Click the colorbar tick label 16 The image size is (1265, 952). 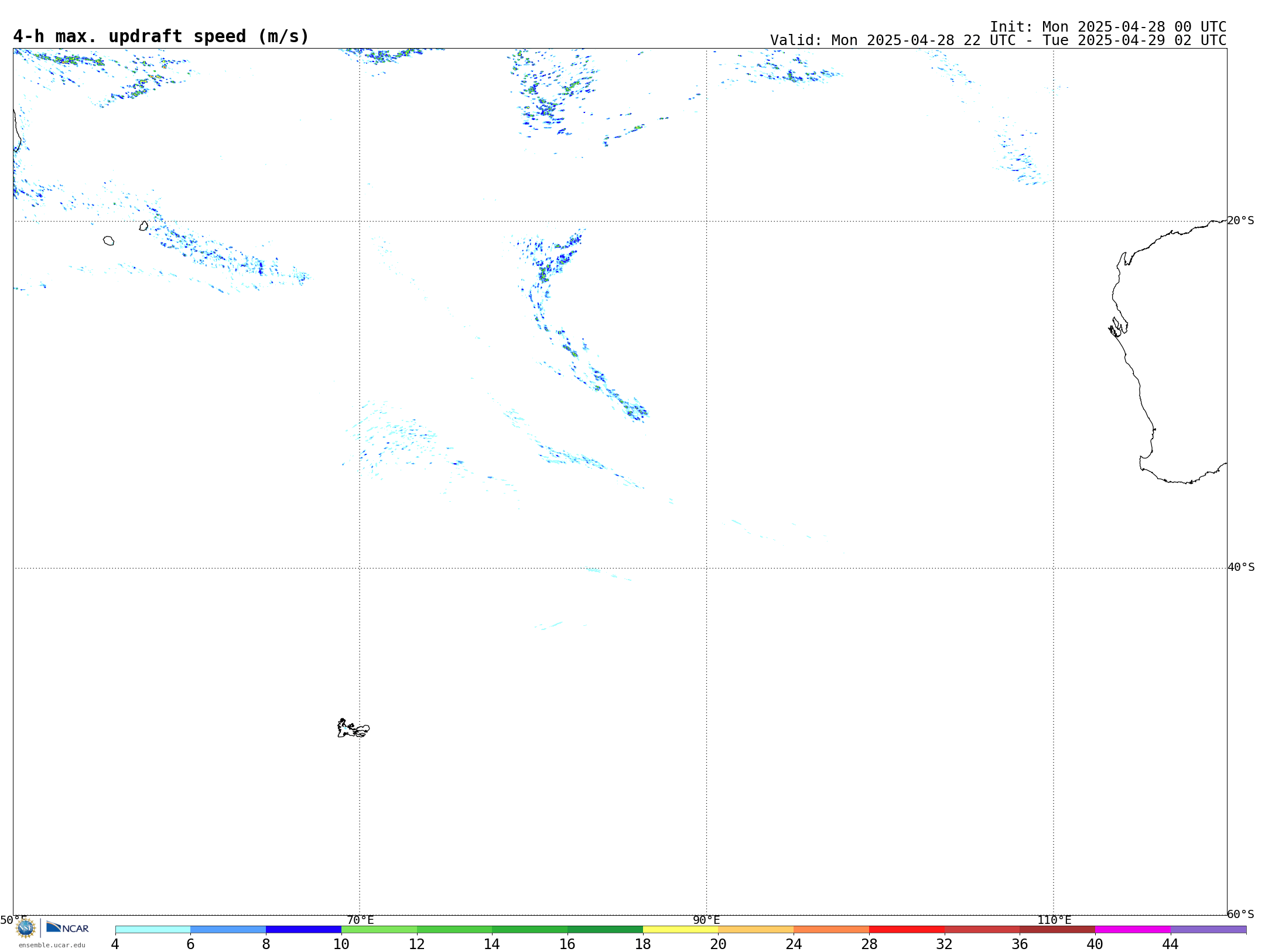(567, 944)
